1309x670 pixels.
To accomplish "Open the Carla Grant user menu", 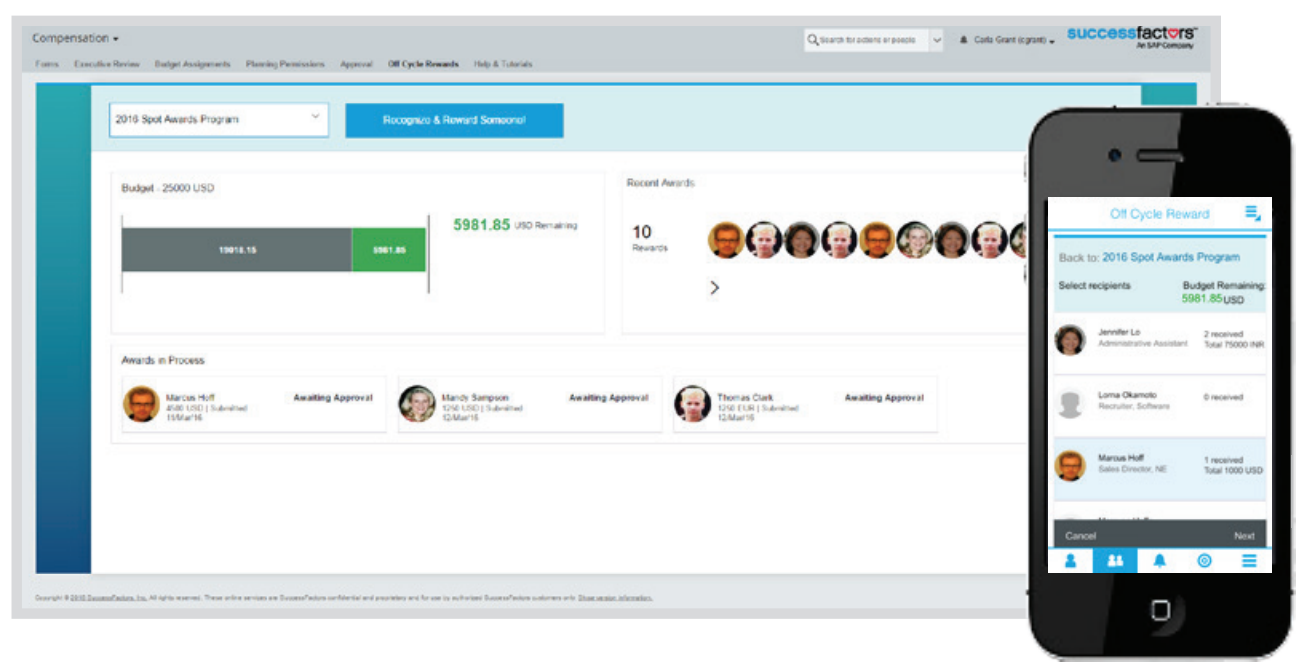I will pyautogui.click(x=1007, y=41).
